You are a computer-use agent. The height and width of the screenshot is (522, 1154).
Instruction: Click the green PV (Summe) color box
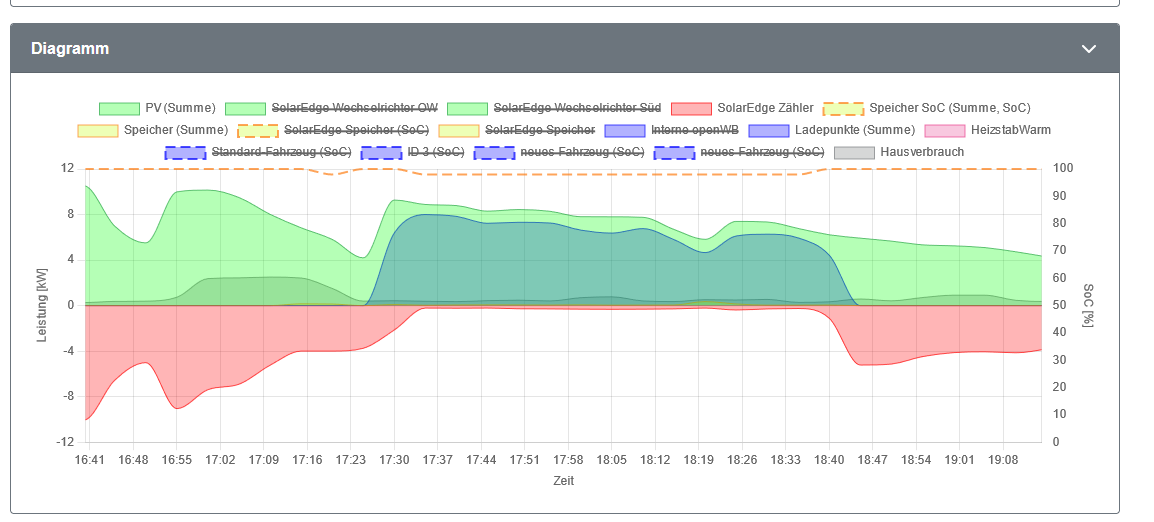click(x=119, y=108)
